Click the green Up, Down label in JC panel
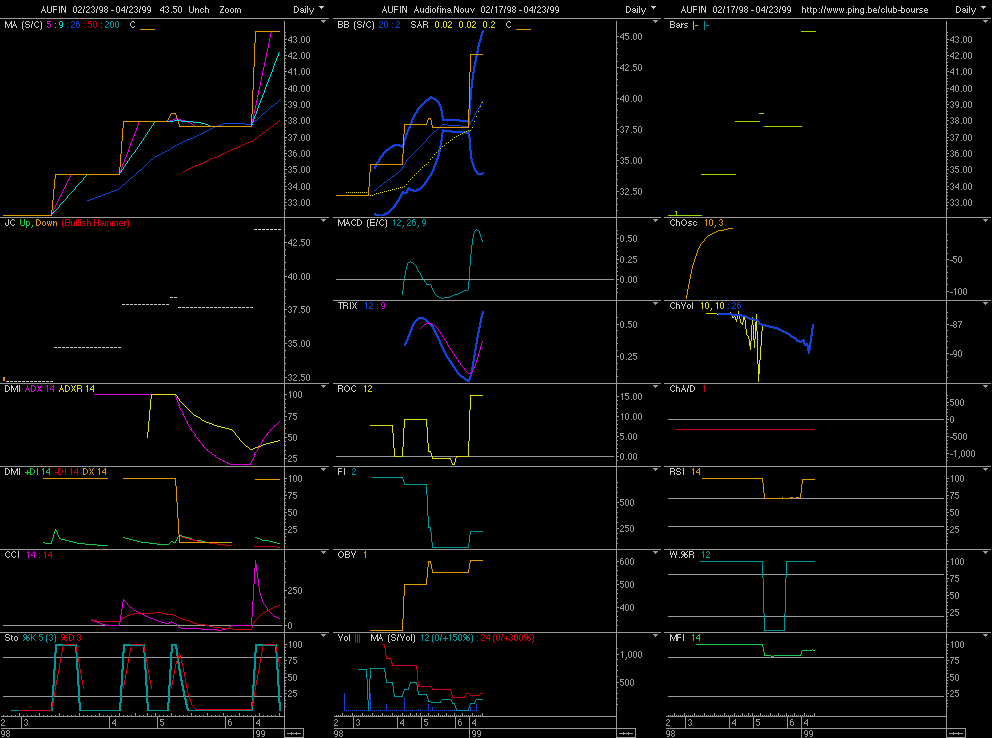 click(39, 223)
